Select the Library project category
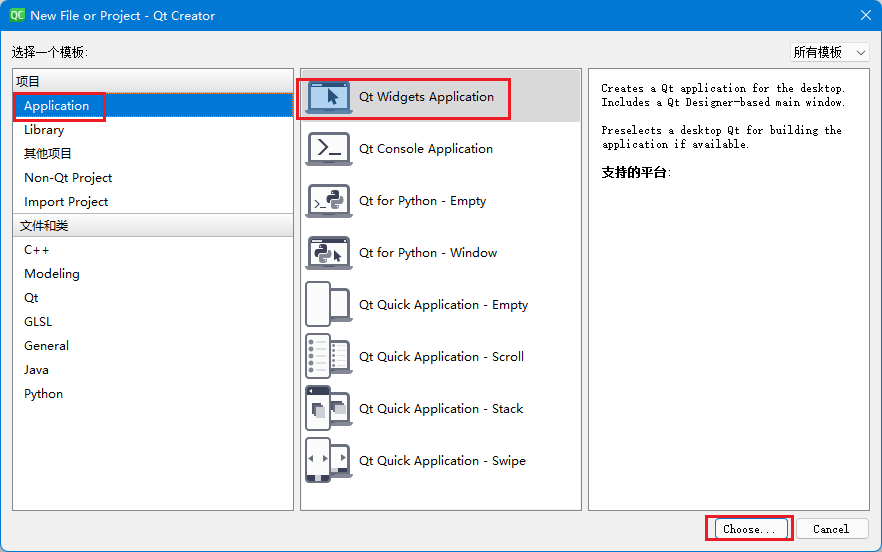 [x=153, y=130]
